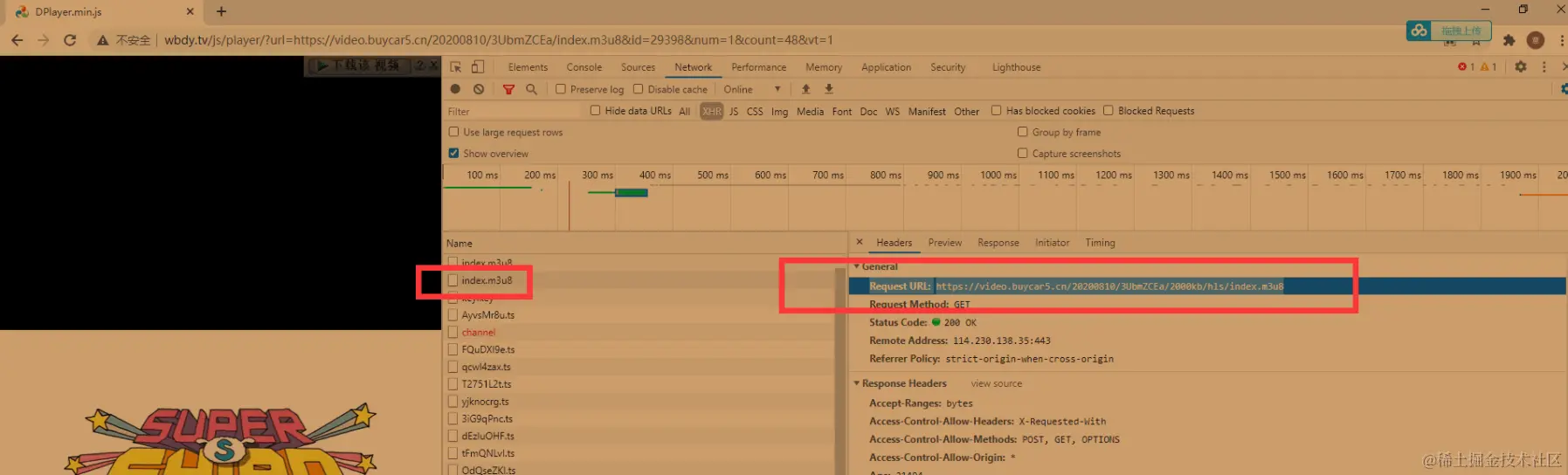
Task: Click the Request URL value
Action: coord(1109,286)
